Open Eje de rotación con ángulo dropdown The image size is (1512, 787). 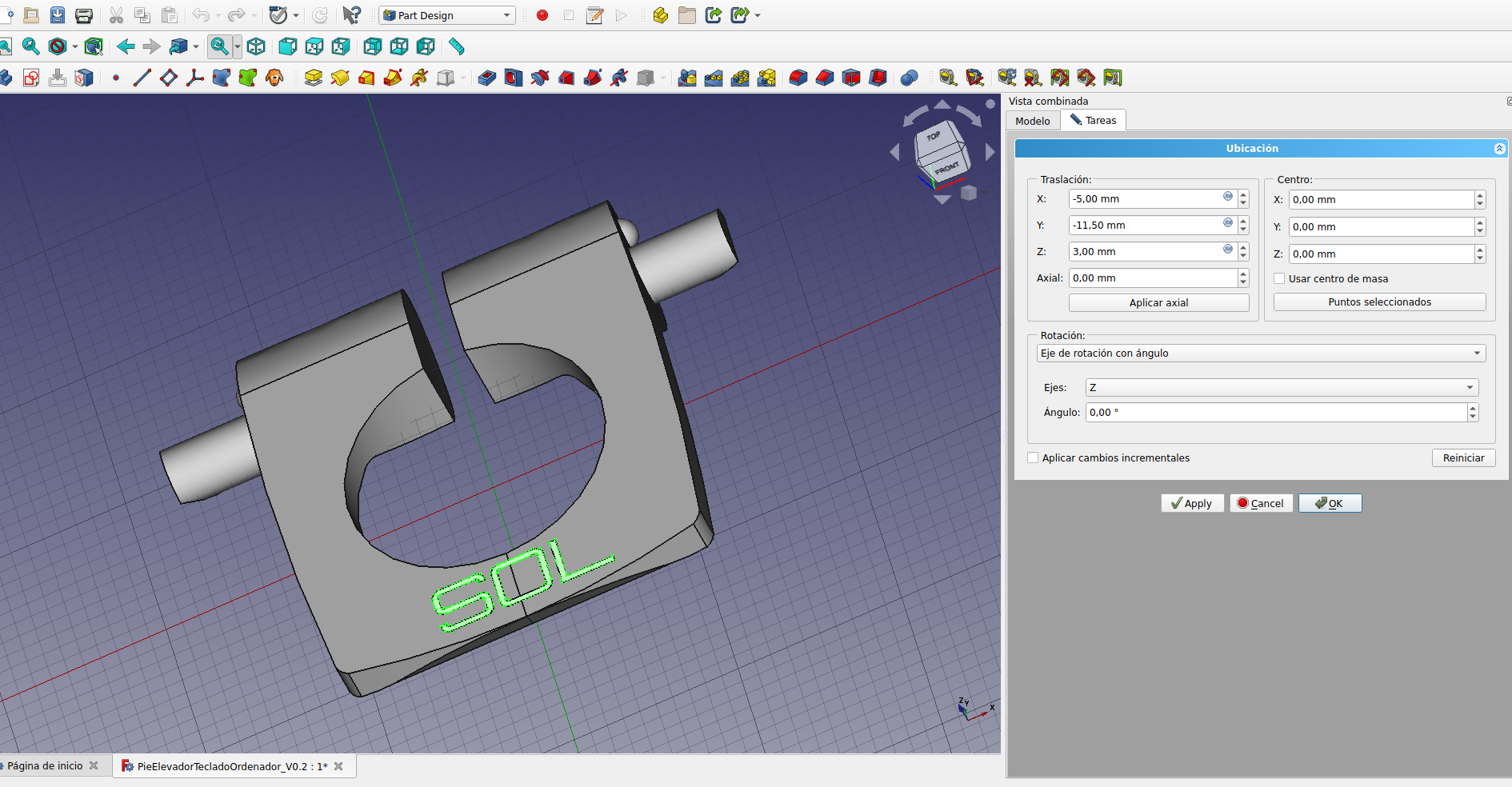1261,354
